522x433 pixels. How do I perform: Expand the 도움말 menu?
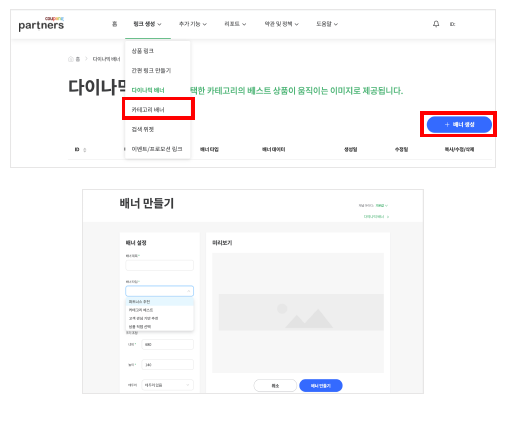click(x=327, y=24)
